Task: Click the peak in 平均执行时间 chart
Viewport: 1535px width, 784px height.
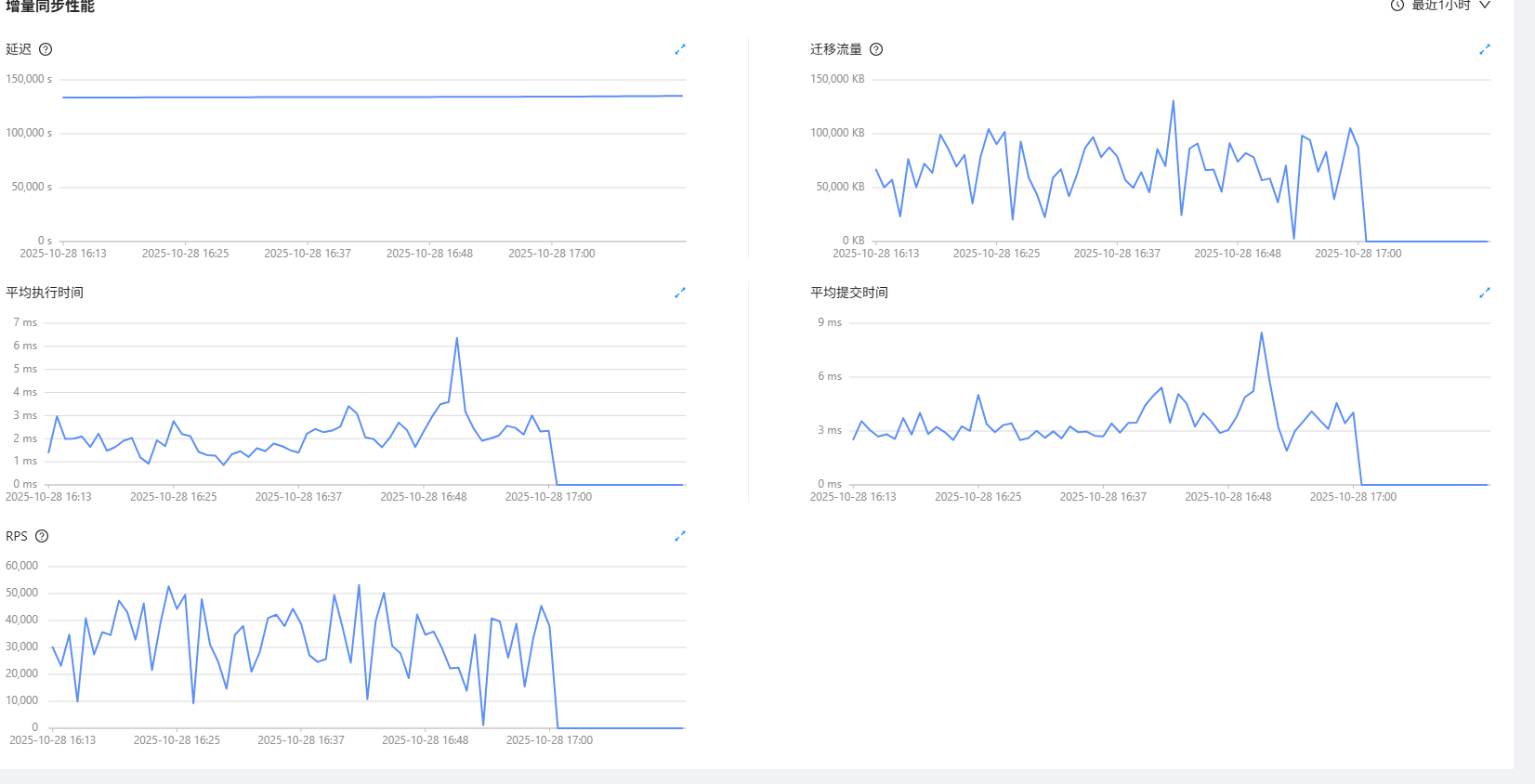Action: click(456, 339)
